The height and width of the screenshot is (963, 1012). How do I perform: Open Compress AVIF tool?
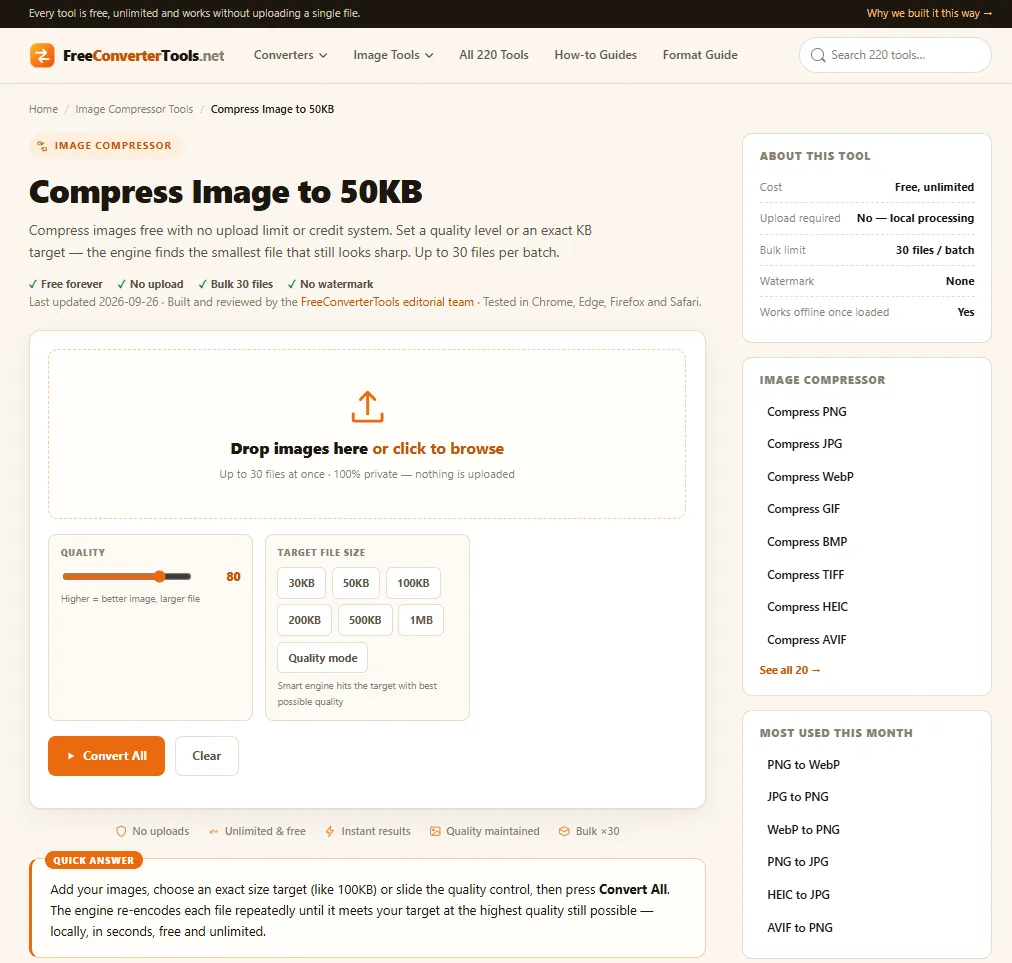(807, 640)
